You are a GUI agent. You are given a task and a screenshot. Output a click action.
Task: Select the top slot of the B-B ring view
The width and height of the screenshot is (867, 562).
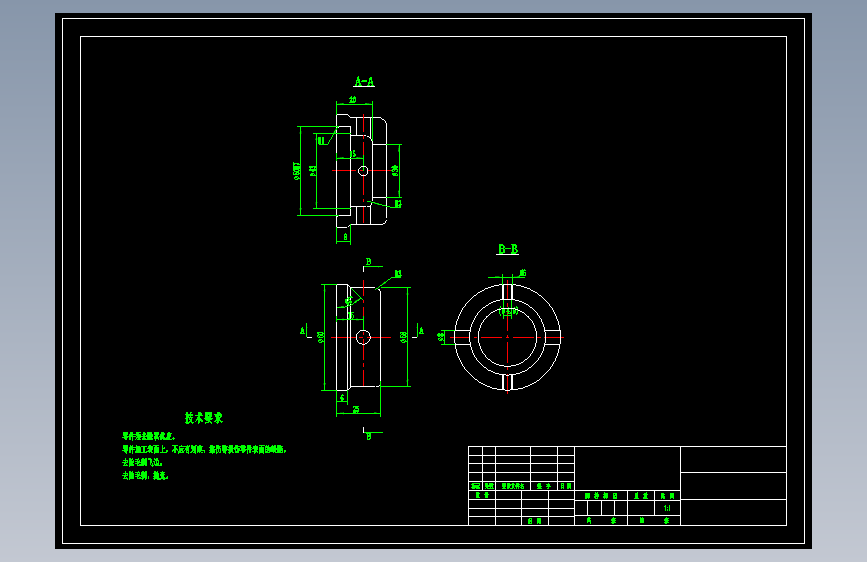[508, 292]
